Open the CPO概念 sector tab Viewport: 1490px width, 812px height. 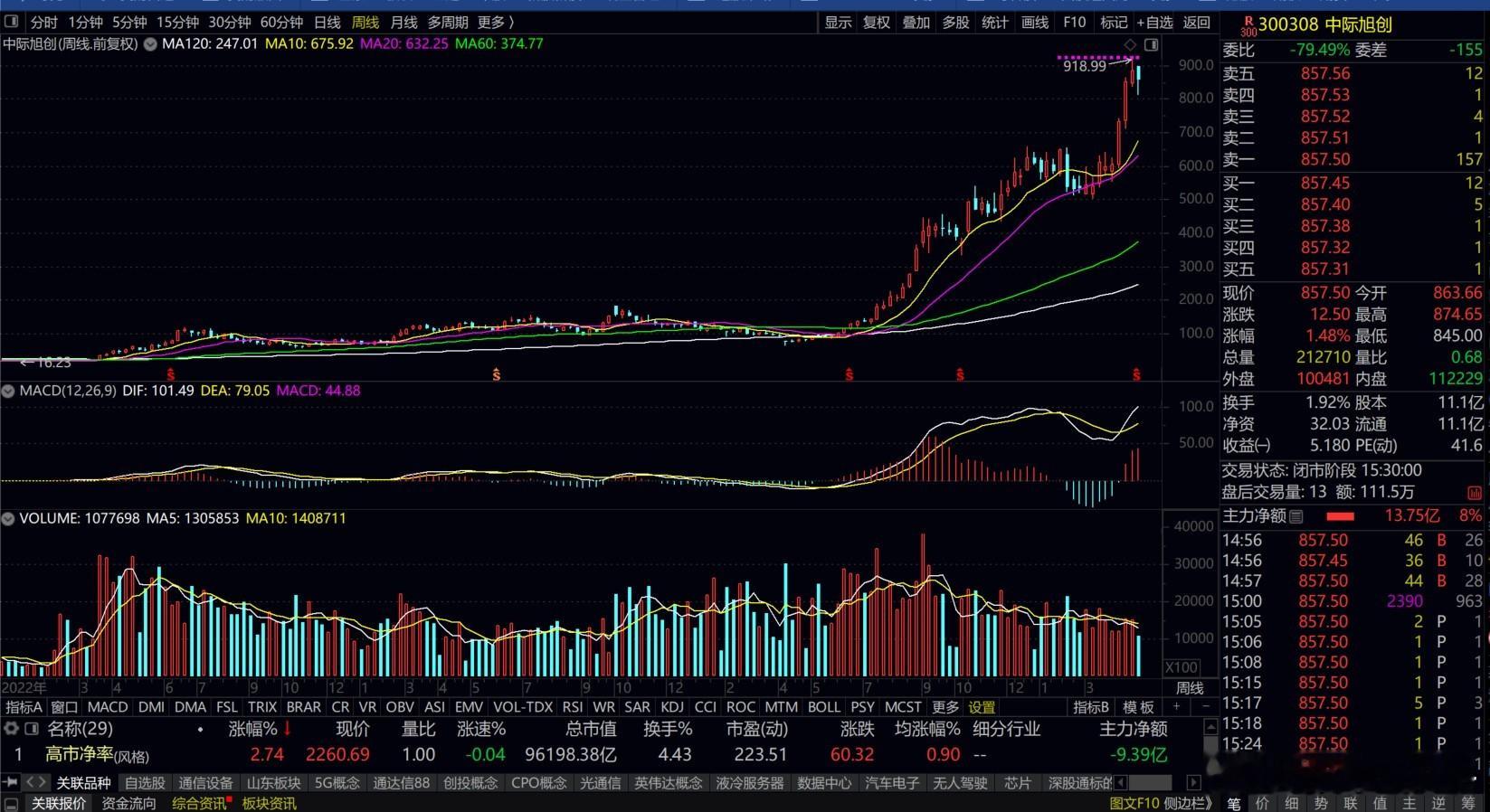[539, 783]
